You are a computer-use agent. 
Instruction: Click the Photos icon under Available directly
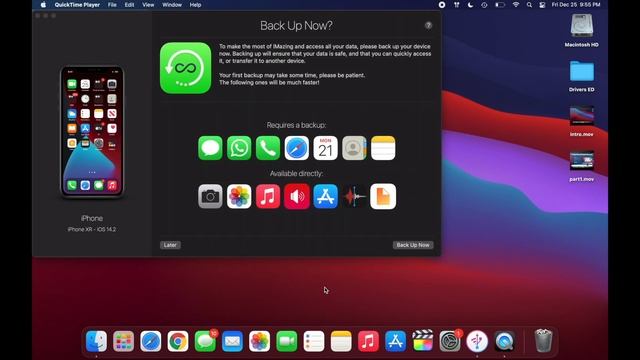tap(239, 196)
